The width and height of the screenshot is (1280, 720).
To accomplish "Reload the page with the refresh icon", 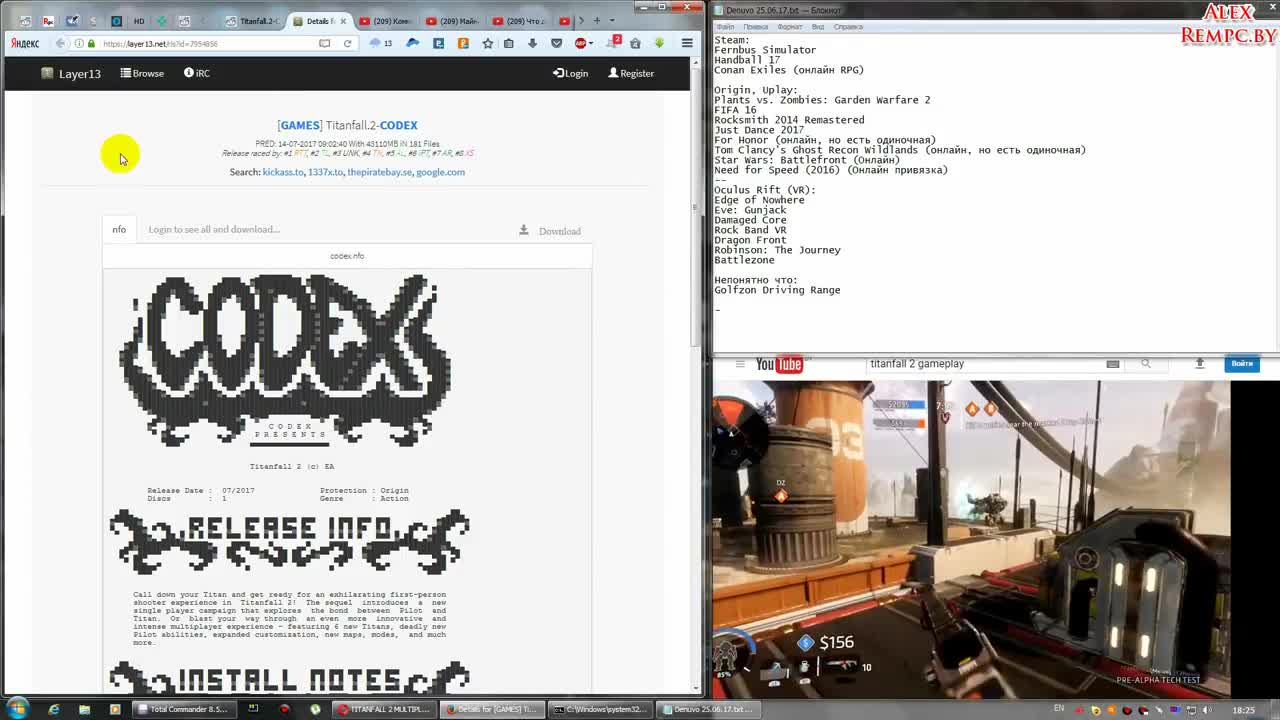I will (x=347, y=43).
